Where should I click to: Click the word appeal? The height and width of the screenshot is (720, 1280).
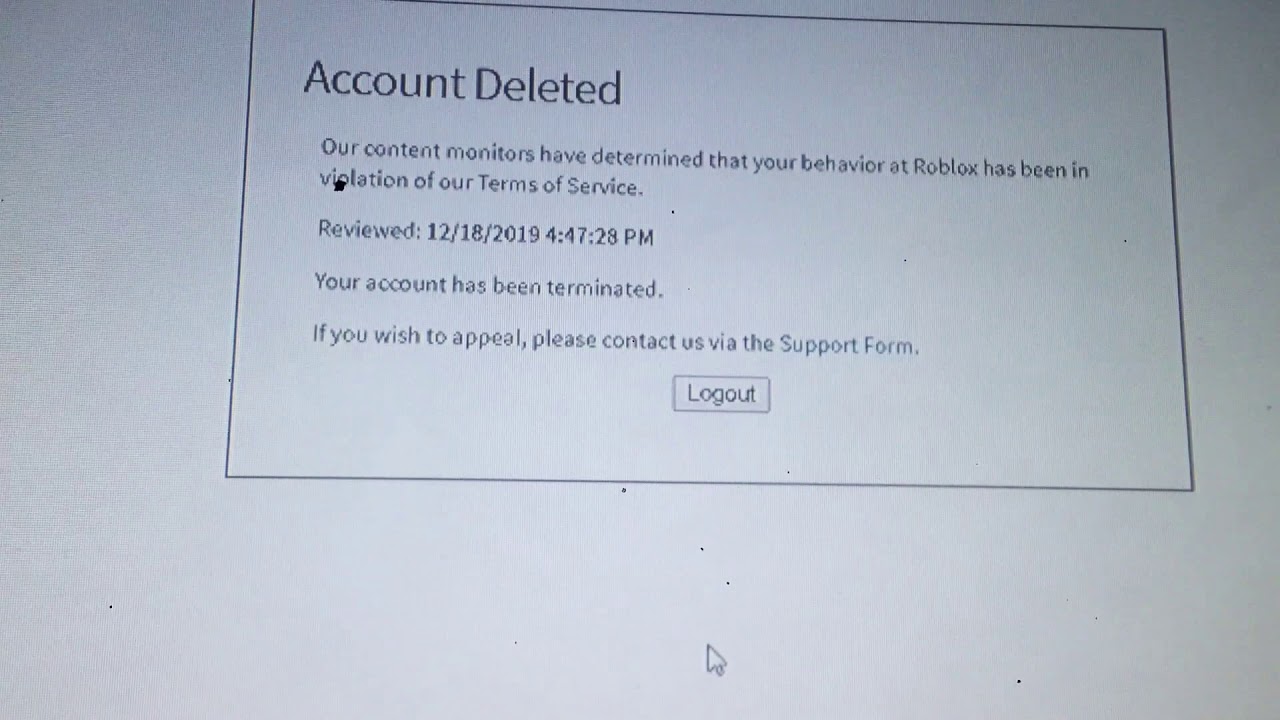pyautogui.click(x=488, y=338)
